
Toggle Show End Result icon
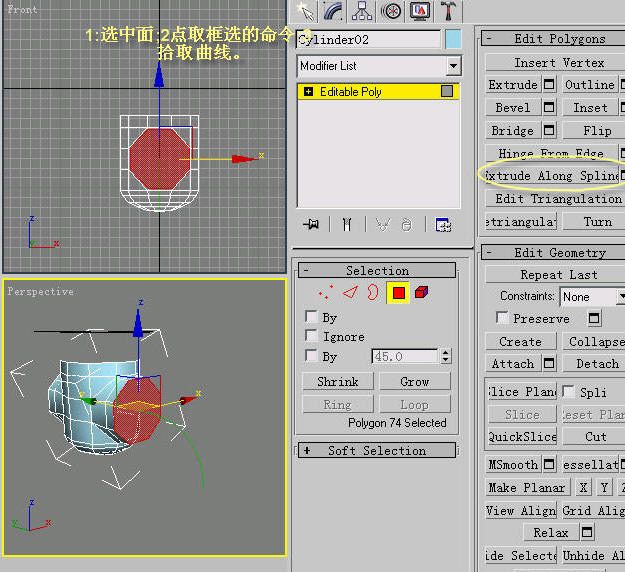click(347, 225)
